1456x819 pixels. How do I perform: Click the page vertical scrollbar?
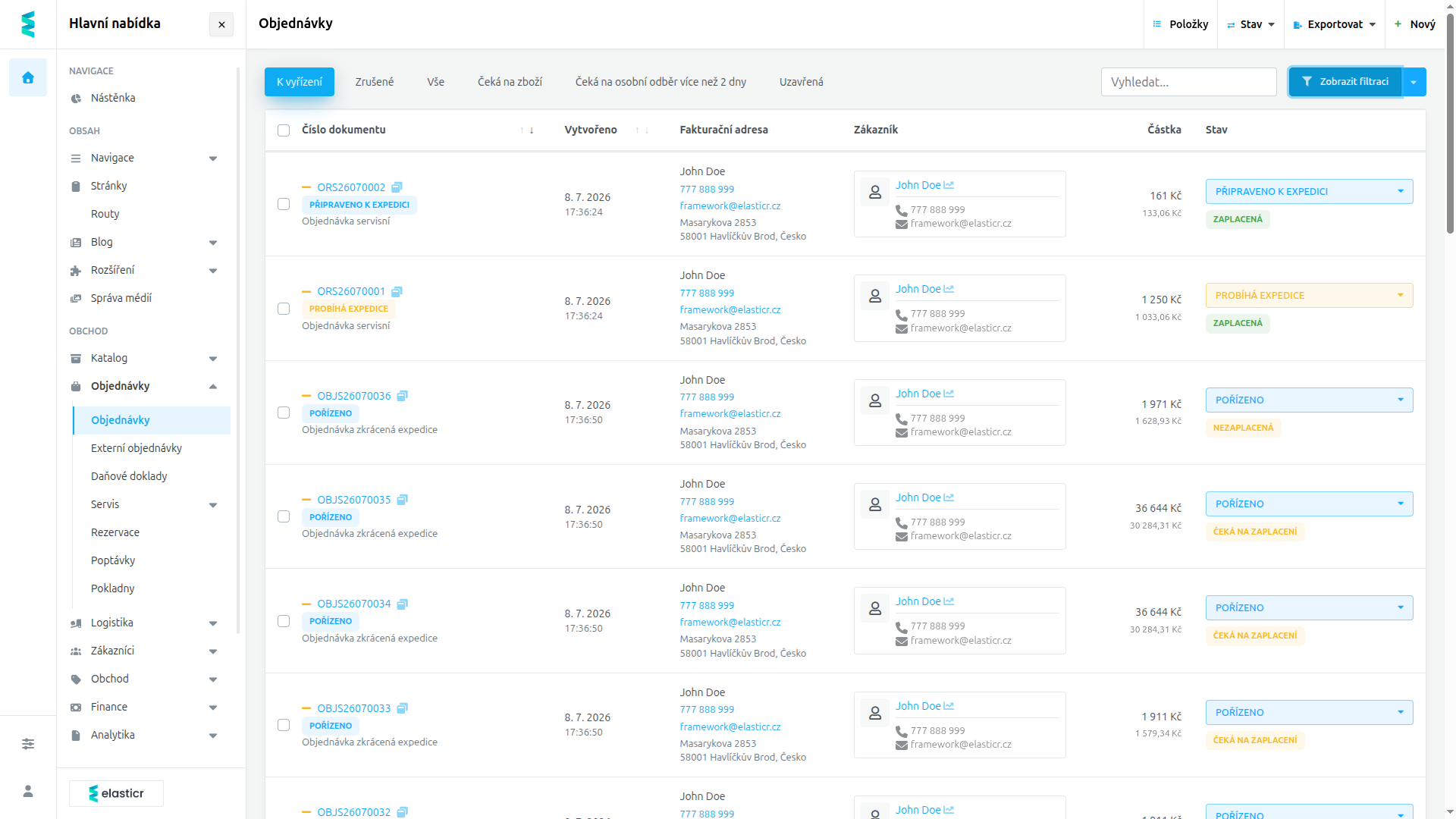point(1450,121)
